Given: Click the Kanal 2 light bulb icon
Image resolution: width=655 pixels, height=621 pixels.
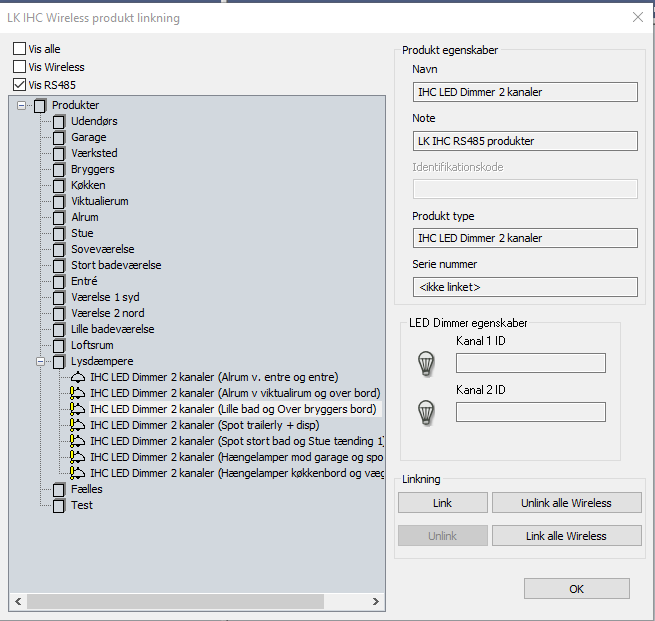Looking at the screenshot, I should (427, 411).
